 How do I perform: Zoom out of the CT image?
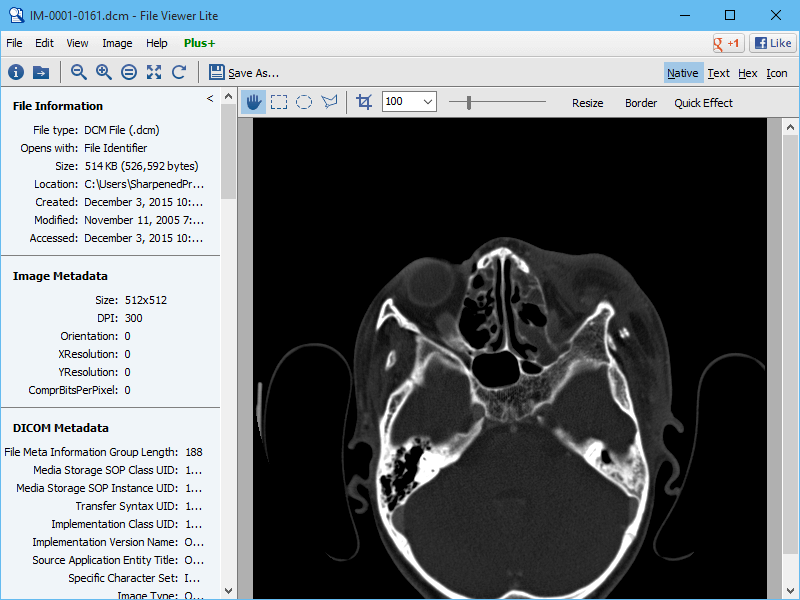coord(78,71)
